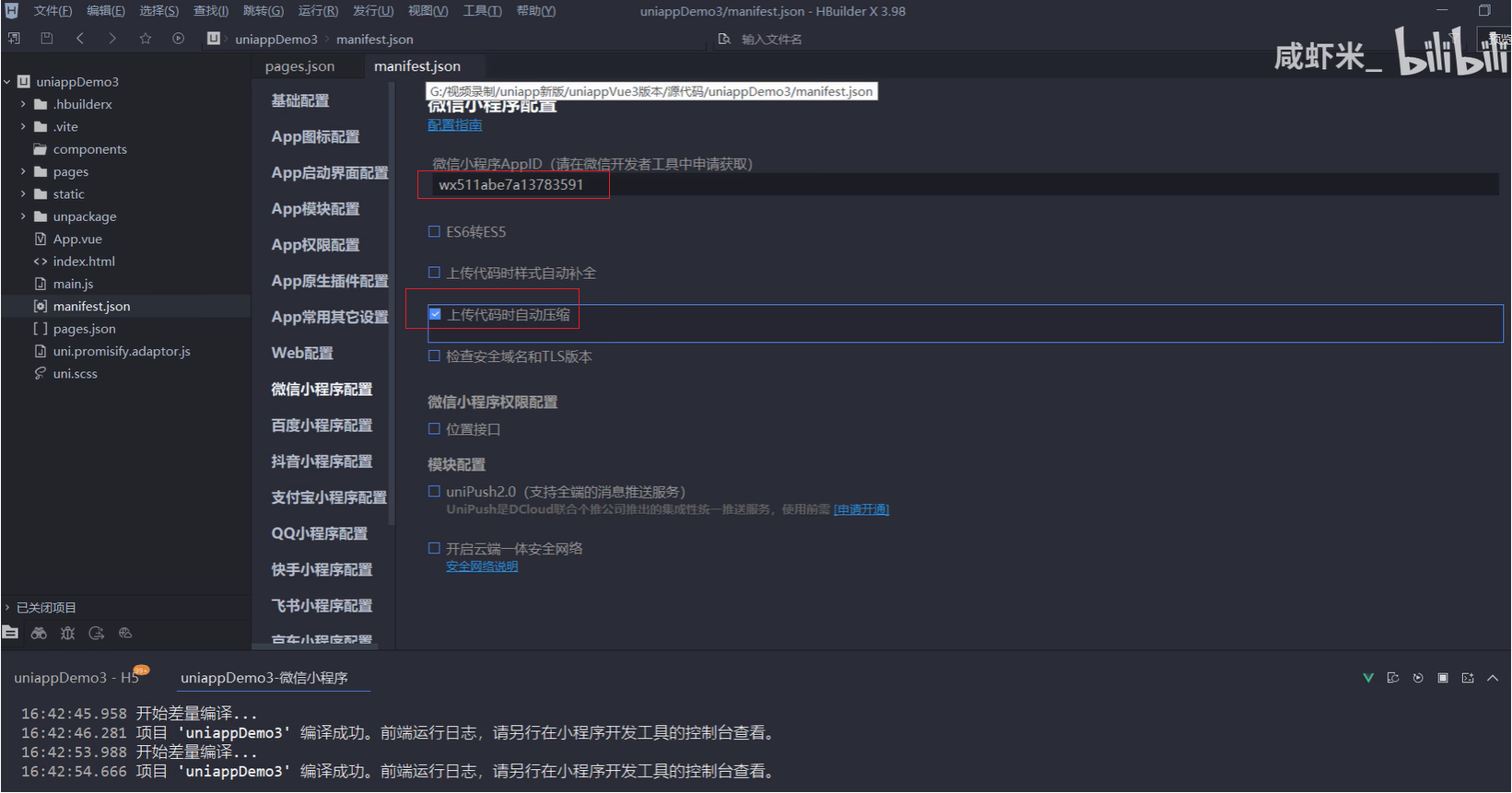The width and height of the screenshot is (1512, 793).
Task: Click the clear console icon
Action: (1468, 678)
